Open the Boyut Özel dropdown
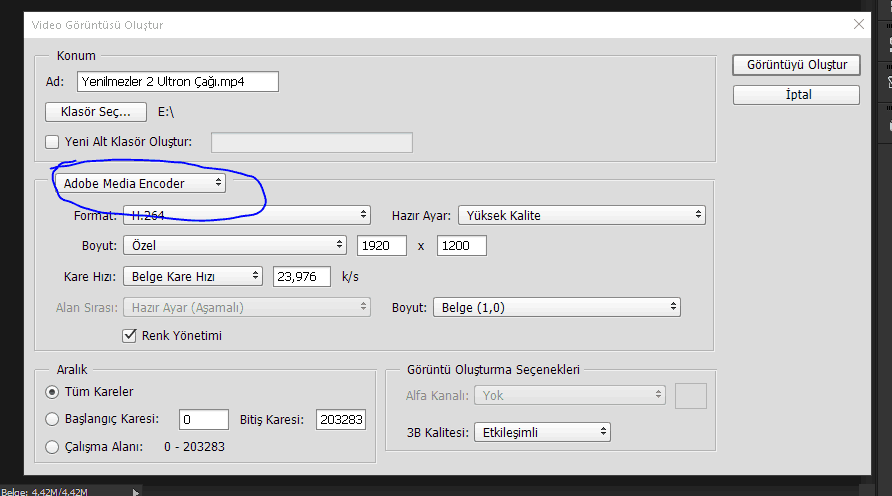The width and height of the screenshot is (892, 496). tap(235, 245)
